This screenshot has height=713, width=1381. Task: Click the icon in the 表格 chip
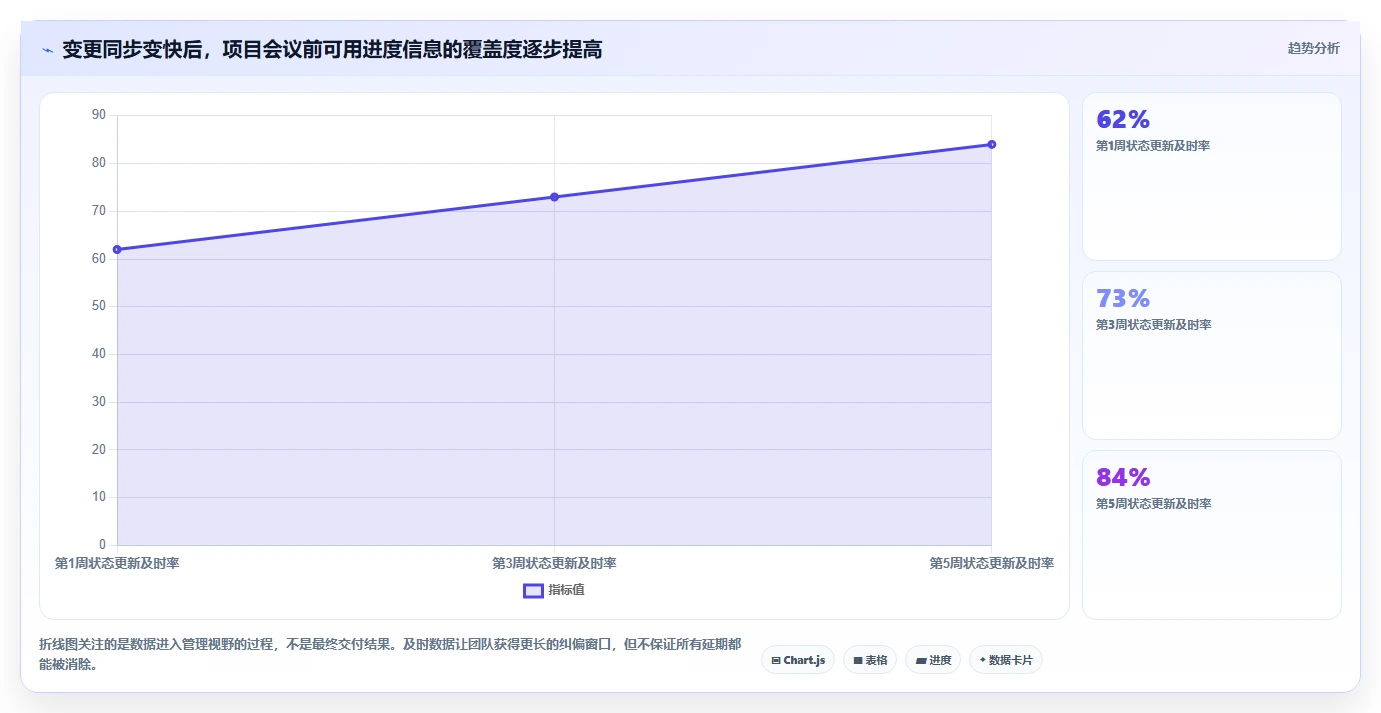(x=858, y=660)
